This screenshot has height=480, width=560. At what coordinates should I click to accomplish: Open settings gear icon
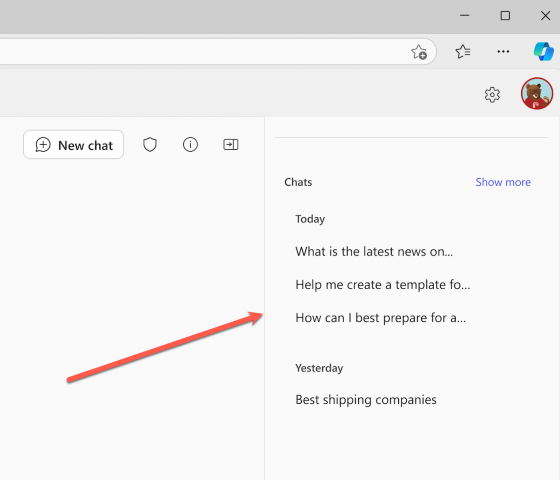492,95
